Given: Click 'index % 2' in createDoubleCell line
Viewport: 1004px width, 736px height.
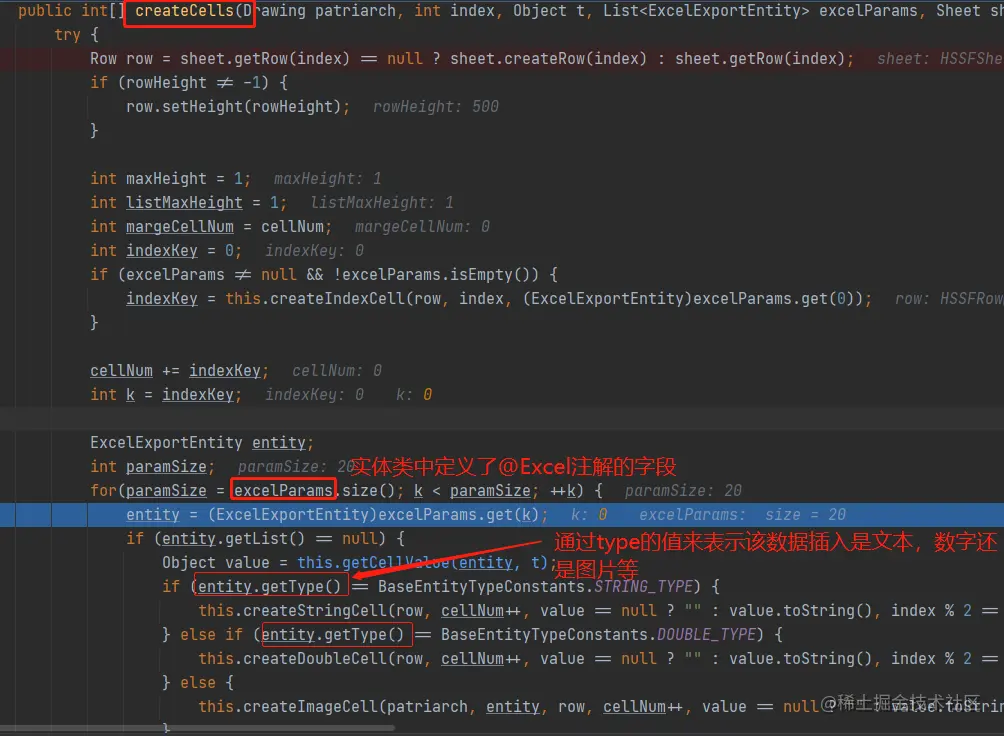Looking at the screenshot, I should point(931,659).
